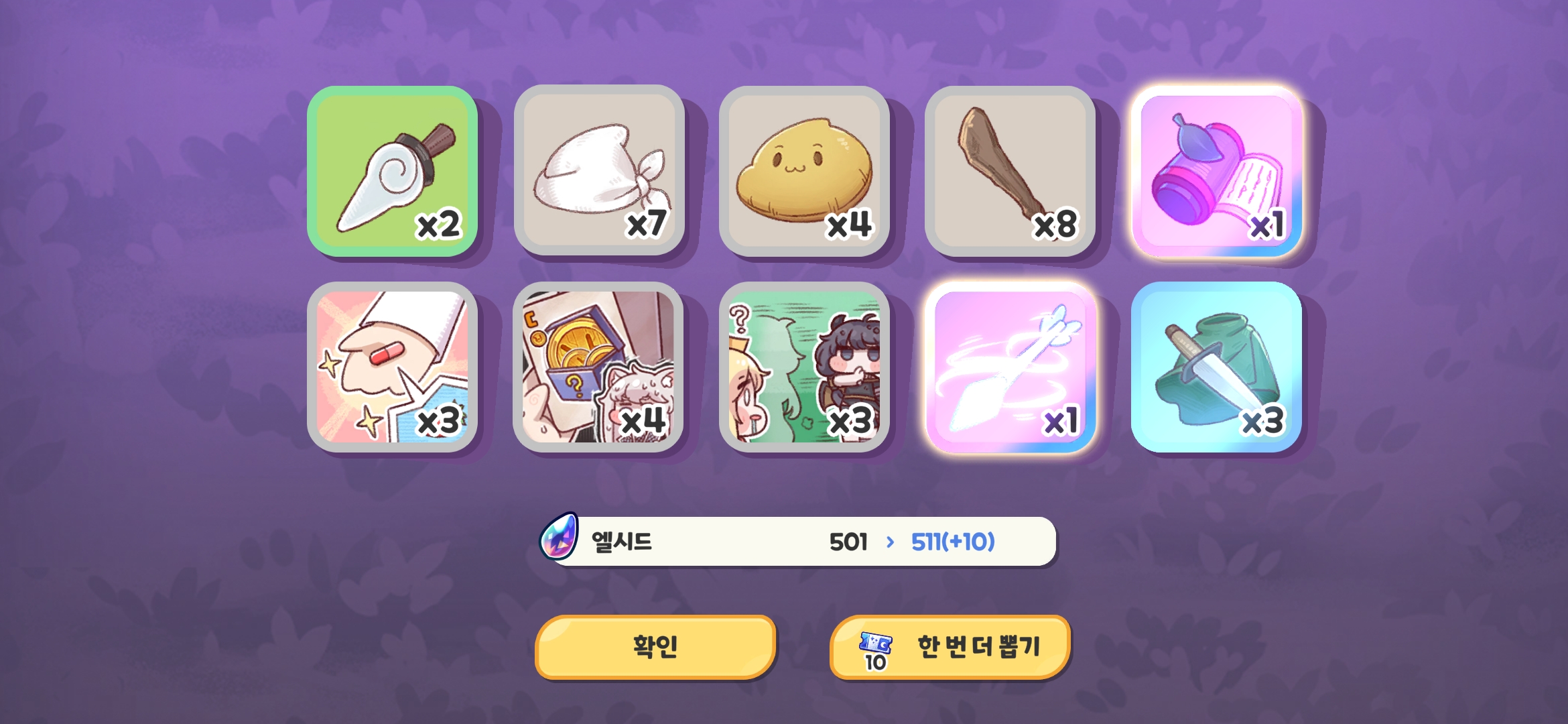Click the 엘시드 currency label
The height and width of the screenshot is (724, 1568).
[x=621, y=542]
